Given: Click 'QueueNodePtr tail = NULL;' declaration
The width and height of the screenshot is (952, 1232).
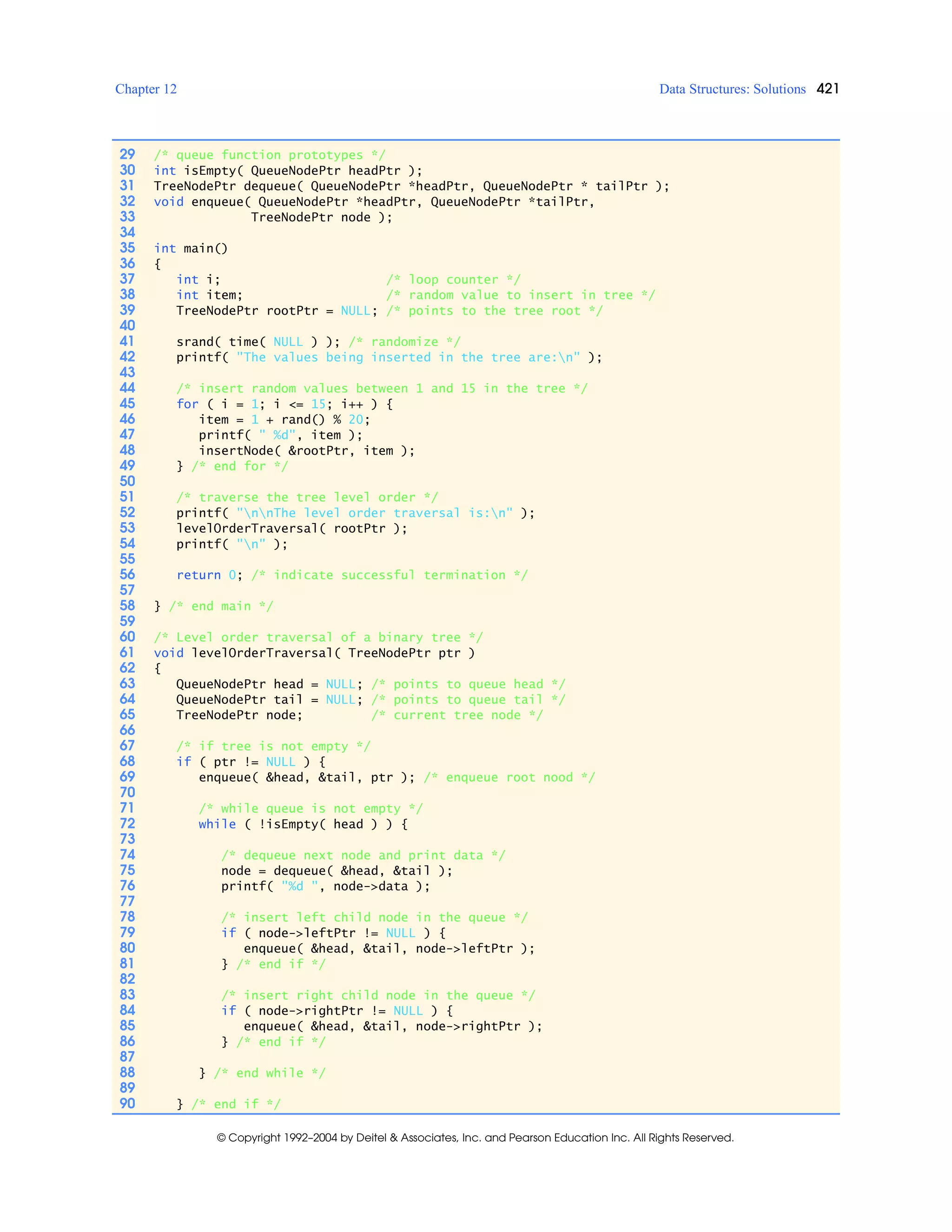Looking at the screenshot, I should click(270, 700).
